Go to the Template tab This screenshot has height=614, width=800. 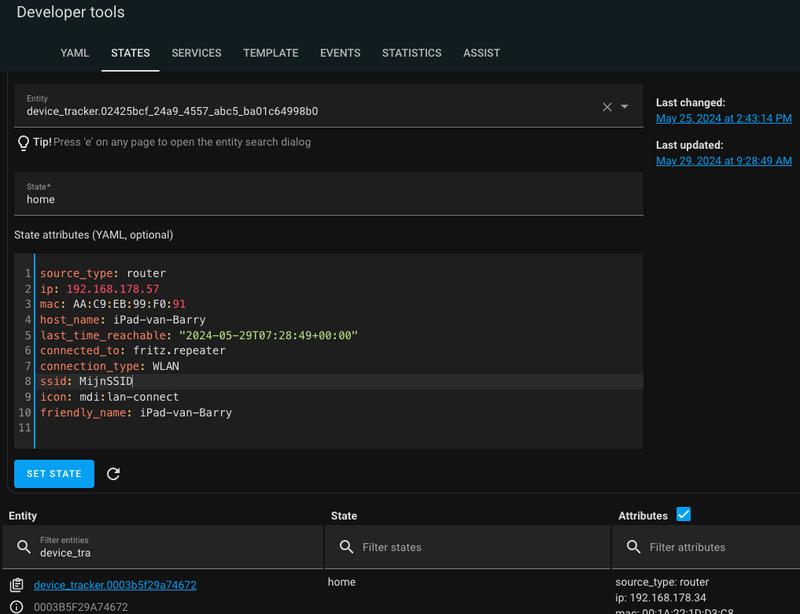pos(270,53)
